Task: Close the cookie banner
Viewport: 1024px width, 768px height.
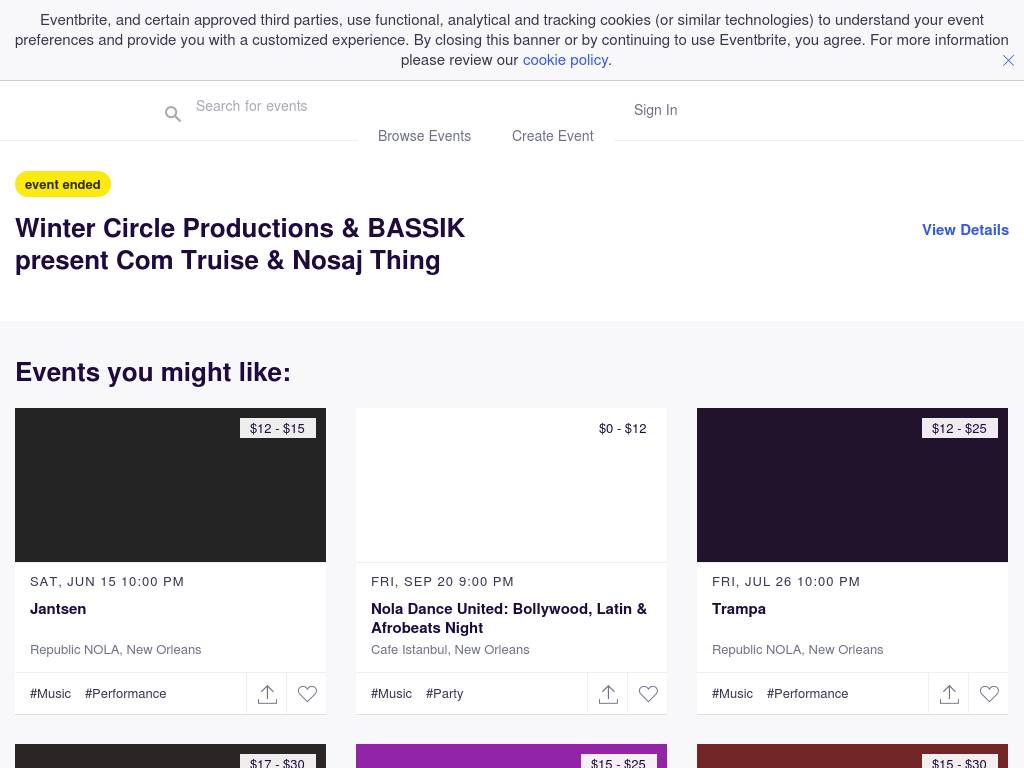Action: [1008, 60]
